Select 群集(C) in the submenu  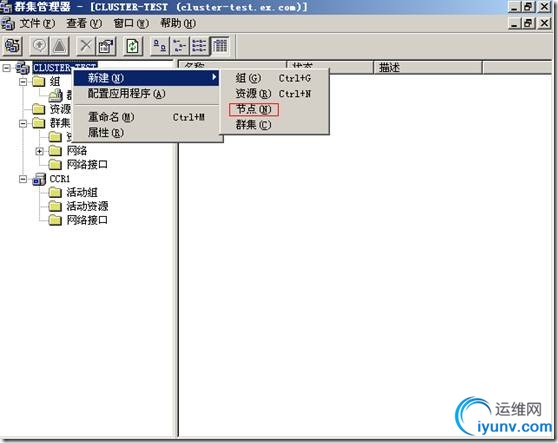(x=274, y=125)
